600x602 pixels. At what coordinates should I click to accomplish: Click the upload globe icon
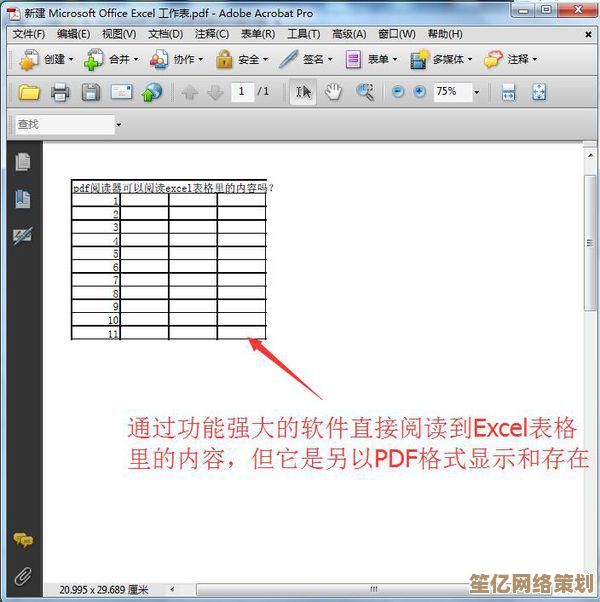(x=152, y=92)
